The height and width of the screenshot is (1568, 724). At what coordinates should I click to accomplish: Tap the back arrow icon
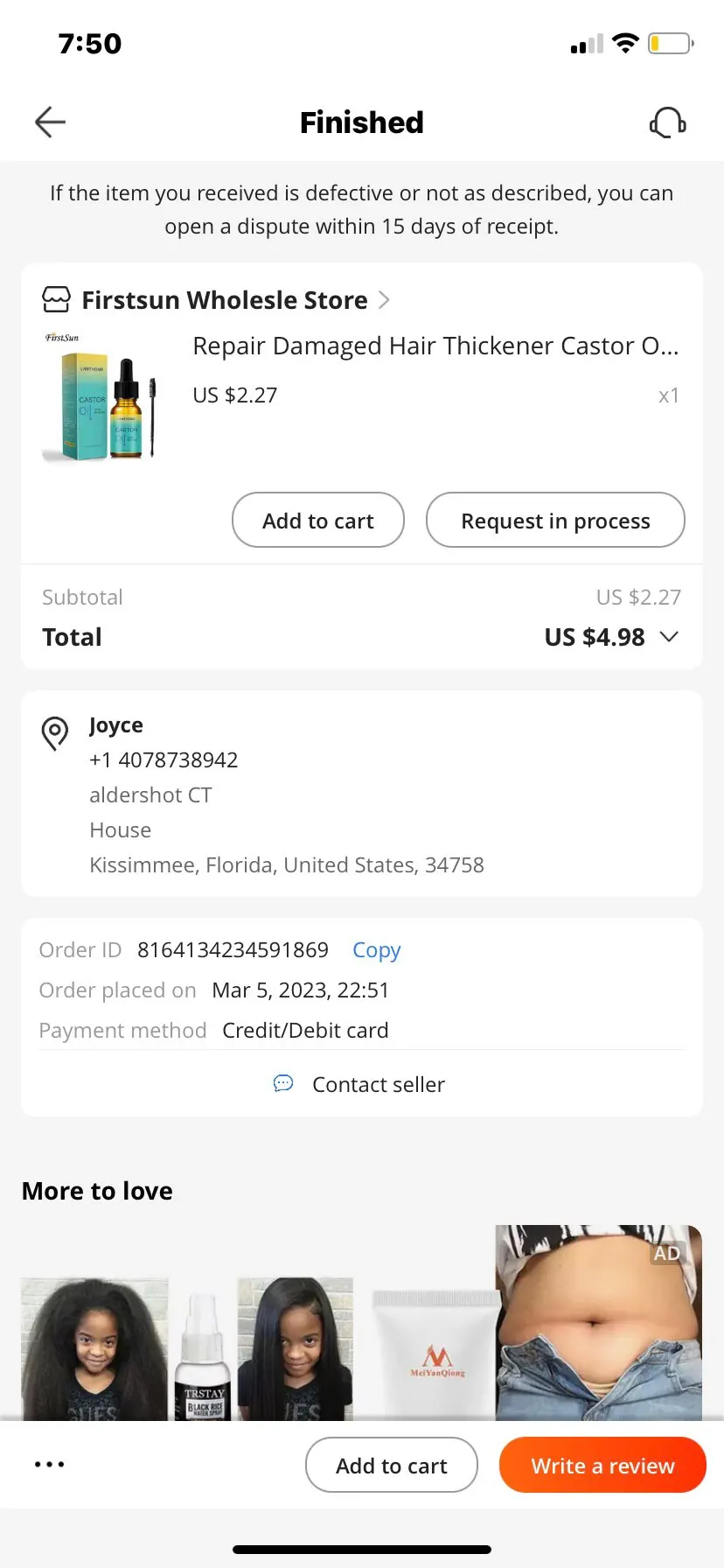click(x=50, y=122)
